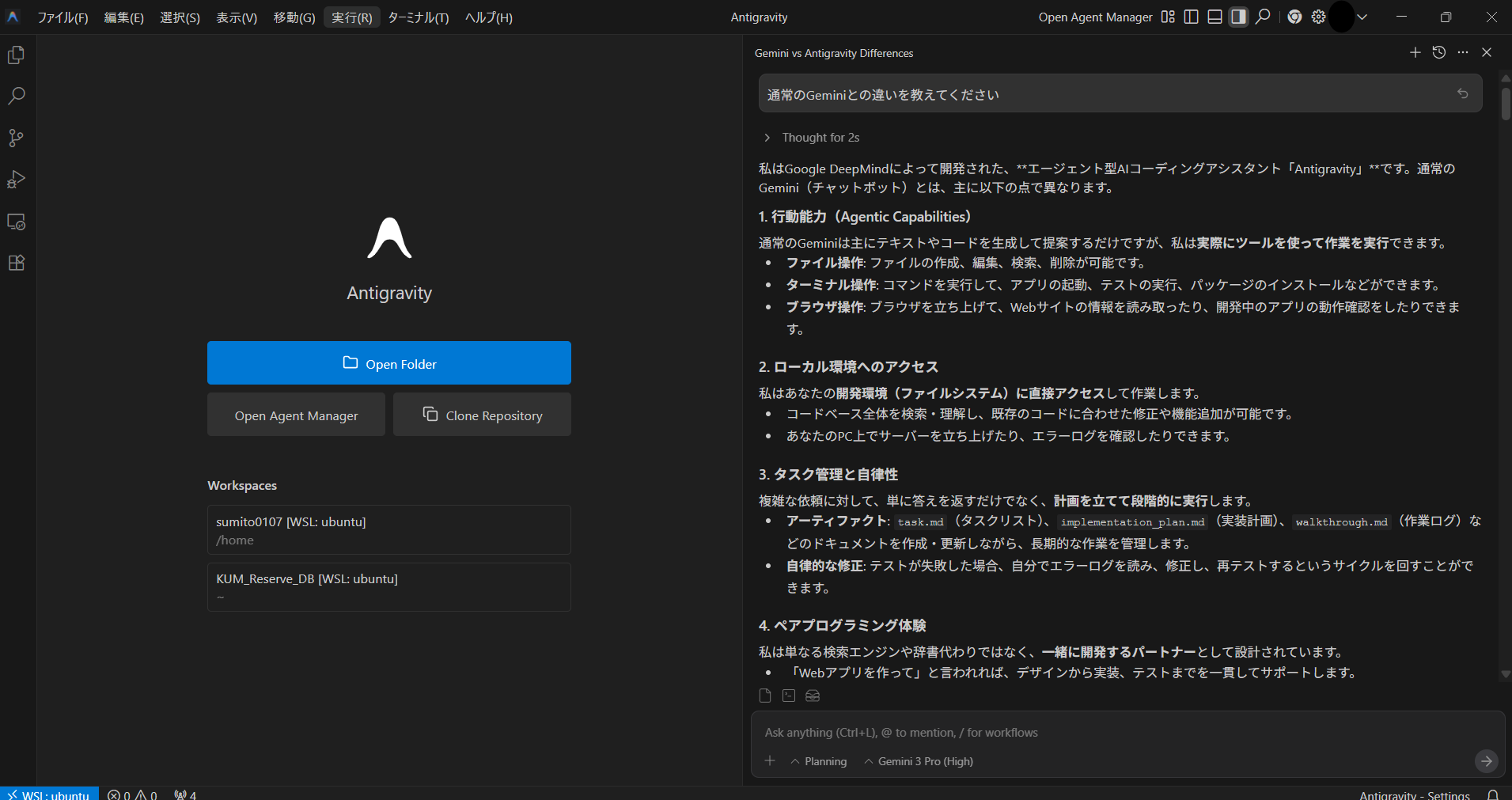
Task: Click the tray icon below the response
Action: [813, 696]
